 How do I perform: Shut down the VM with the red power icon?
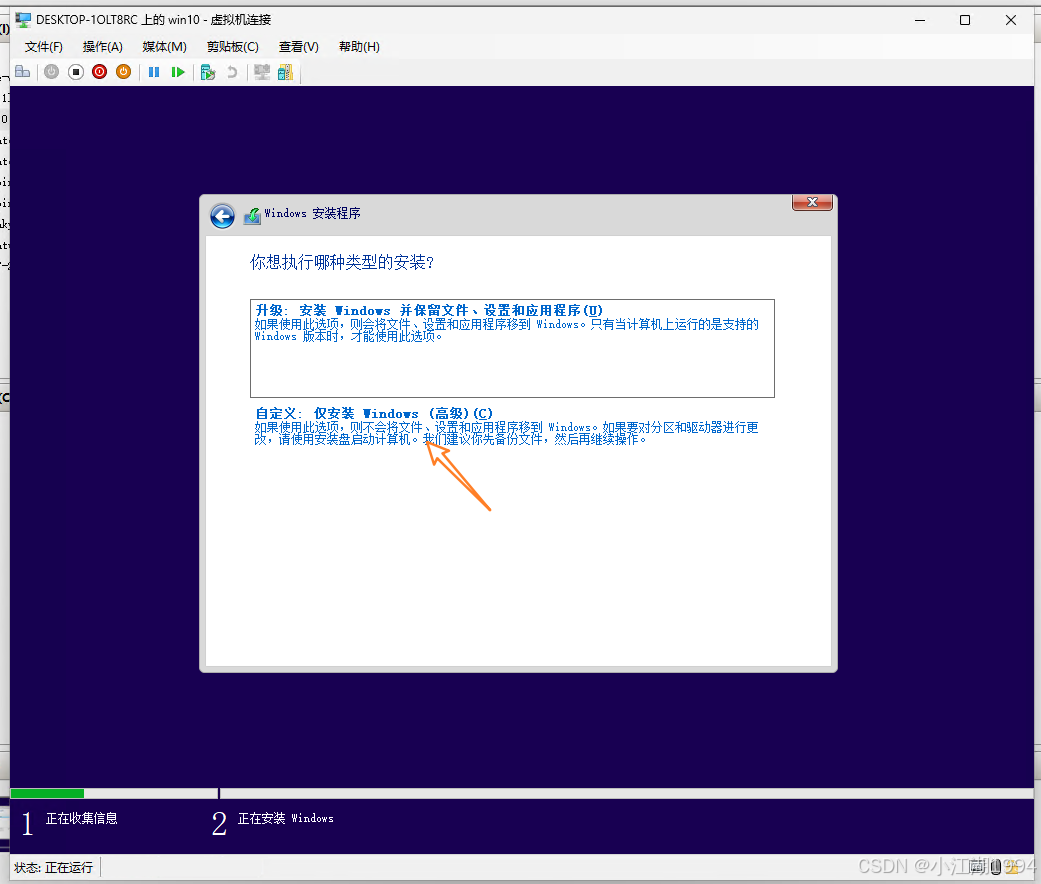pyautogui.click(x=100, y=72)
